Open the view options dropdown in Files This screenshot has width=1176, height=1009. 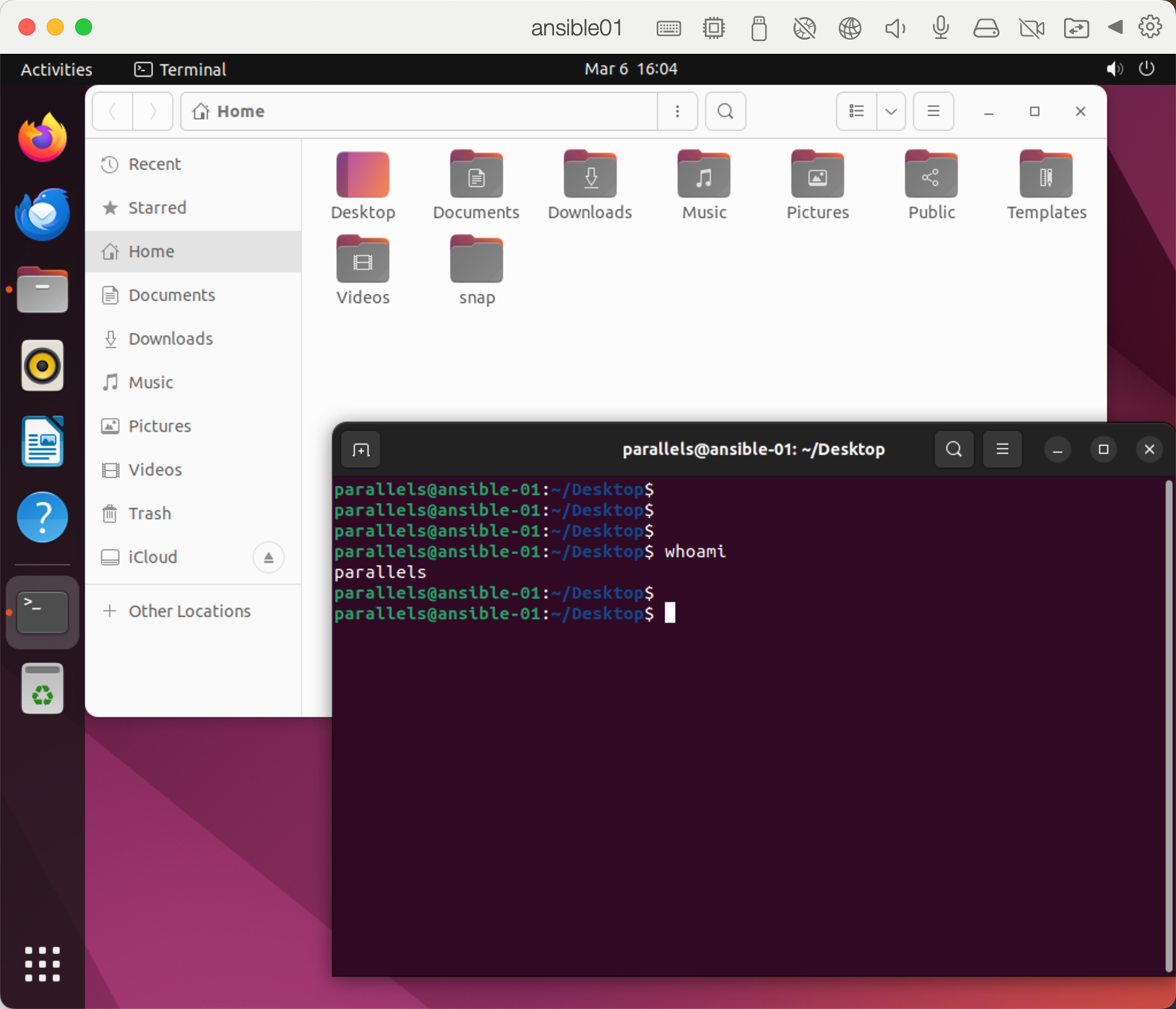click(x=891, y=111)
